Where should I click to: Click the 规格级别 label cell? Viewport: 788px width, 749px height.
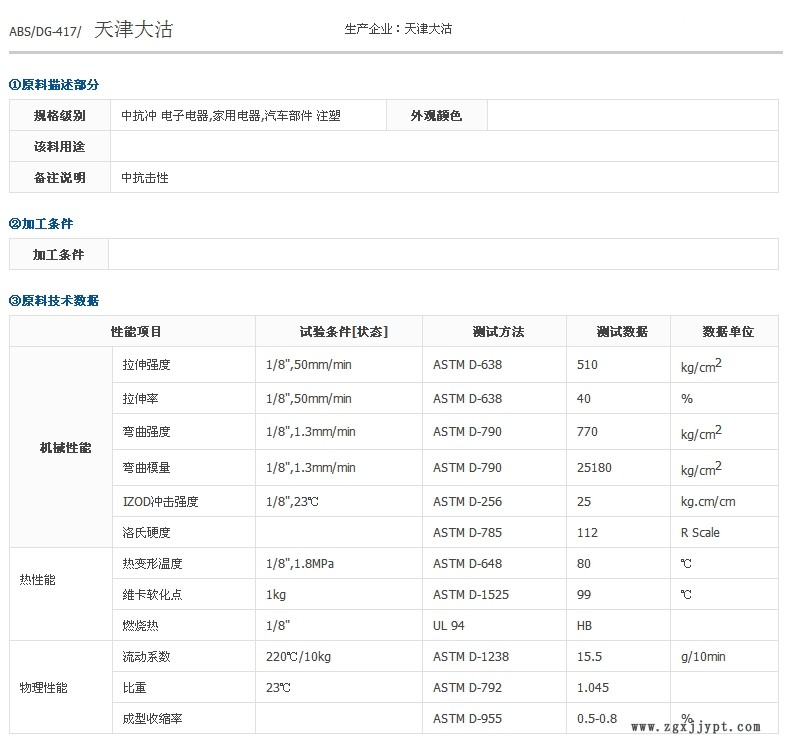coord(59,116)
